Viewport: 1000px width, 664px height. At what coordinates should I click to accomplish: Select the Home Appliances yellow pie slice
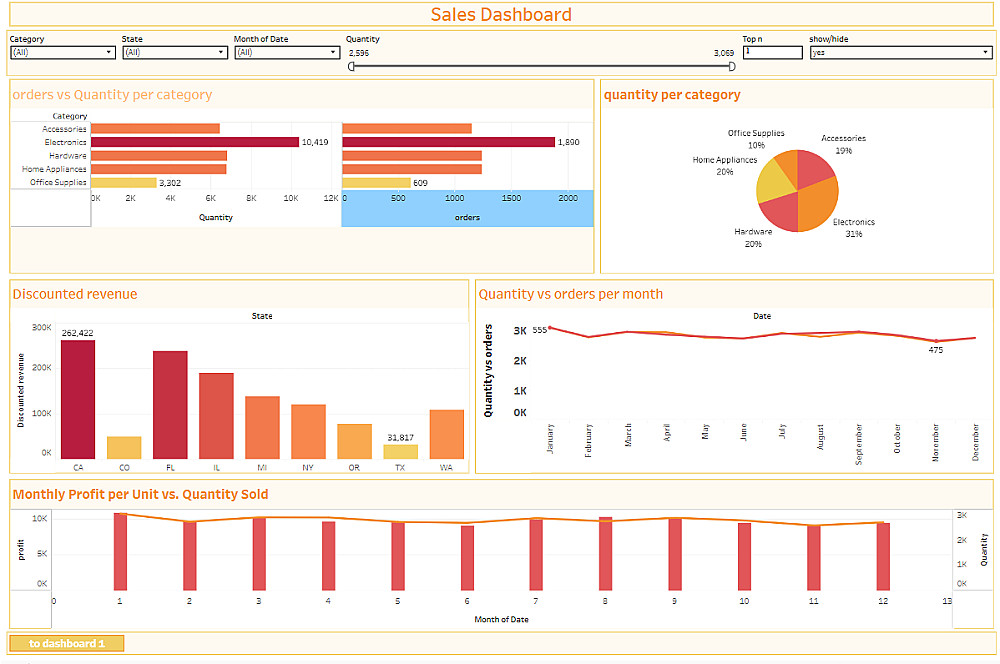coord(774,182)
